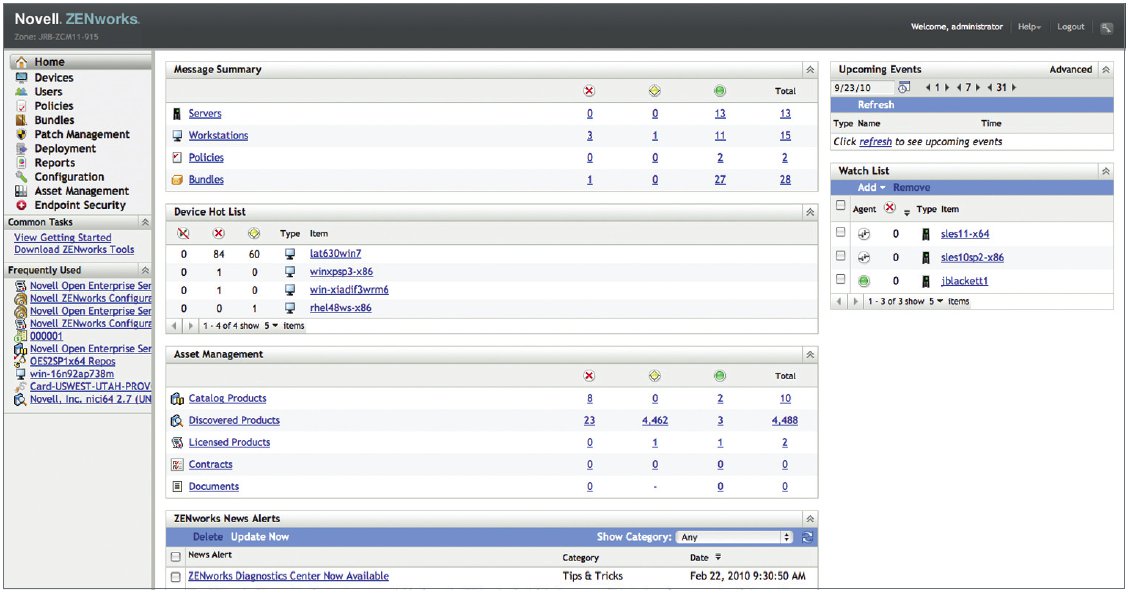The width and height of the screenshot is (1130, 594).
Task: Click the Bundles row icon in Message Summary
Action: coord(177,179)
